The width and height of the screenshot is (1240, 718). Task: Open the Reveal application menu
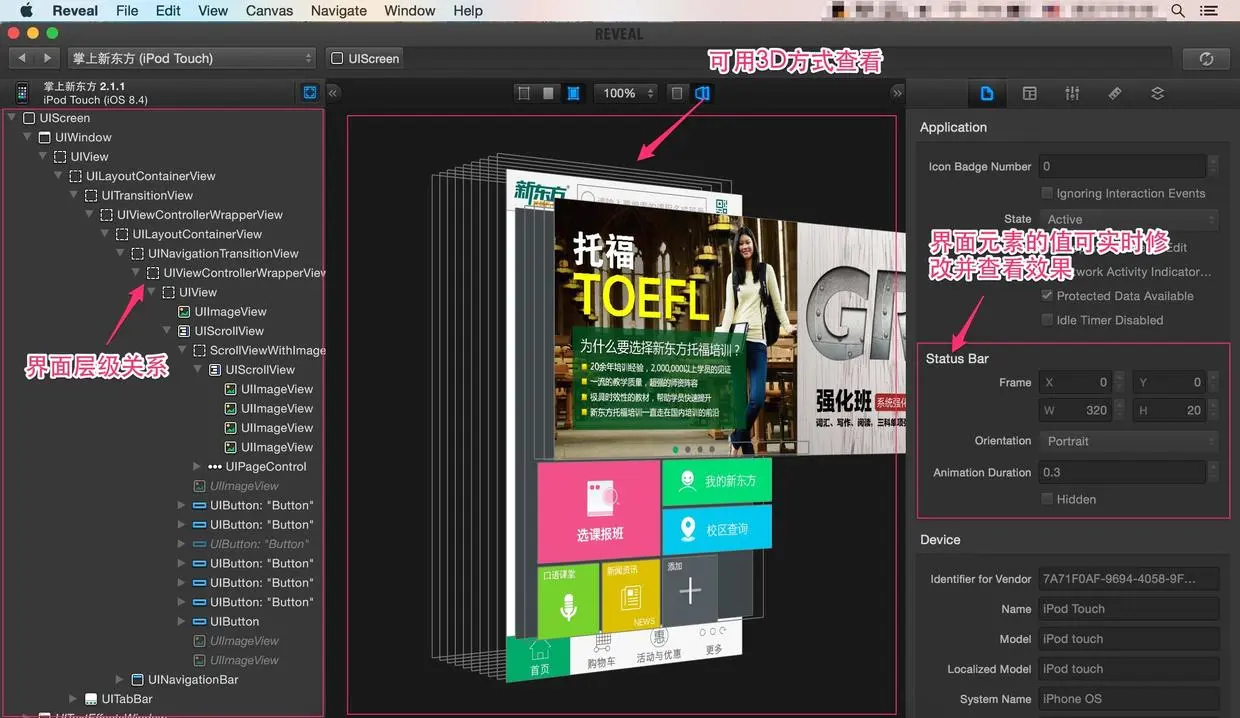(x=75, y=11)
